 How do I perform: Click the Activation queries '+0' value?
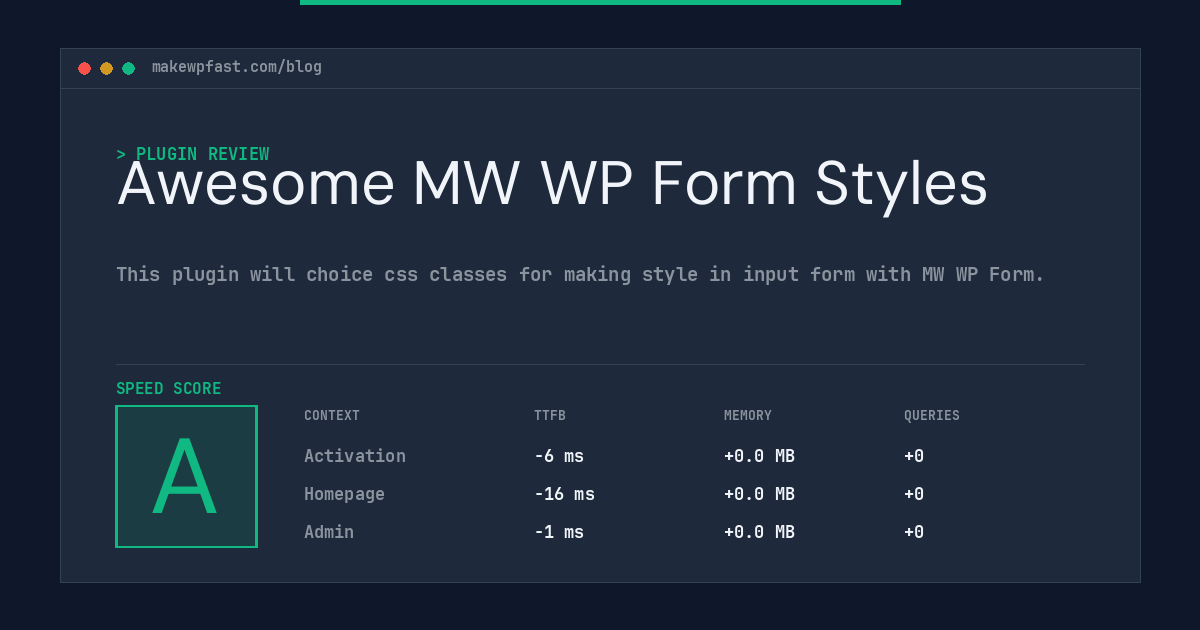914,456
